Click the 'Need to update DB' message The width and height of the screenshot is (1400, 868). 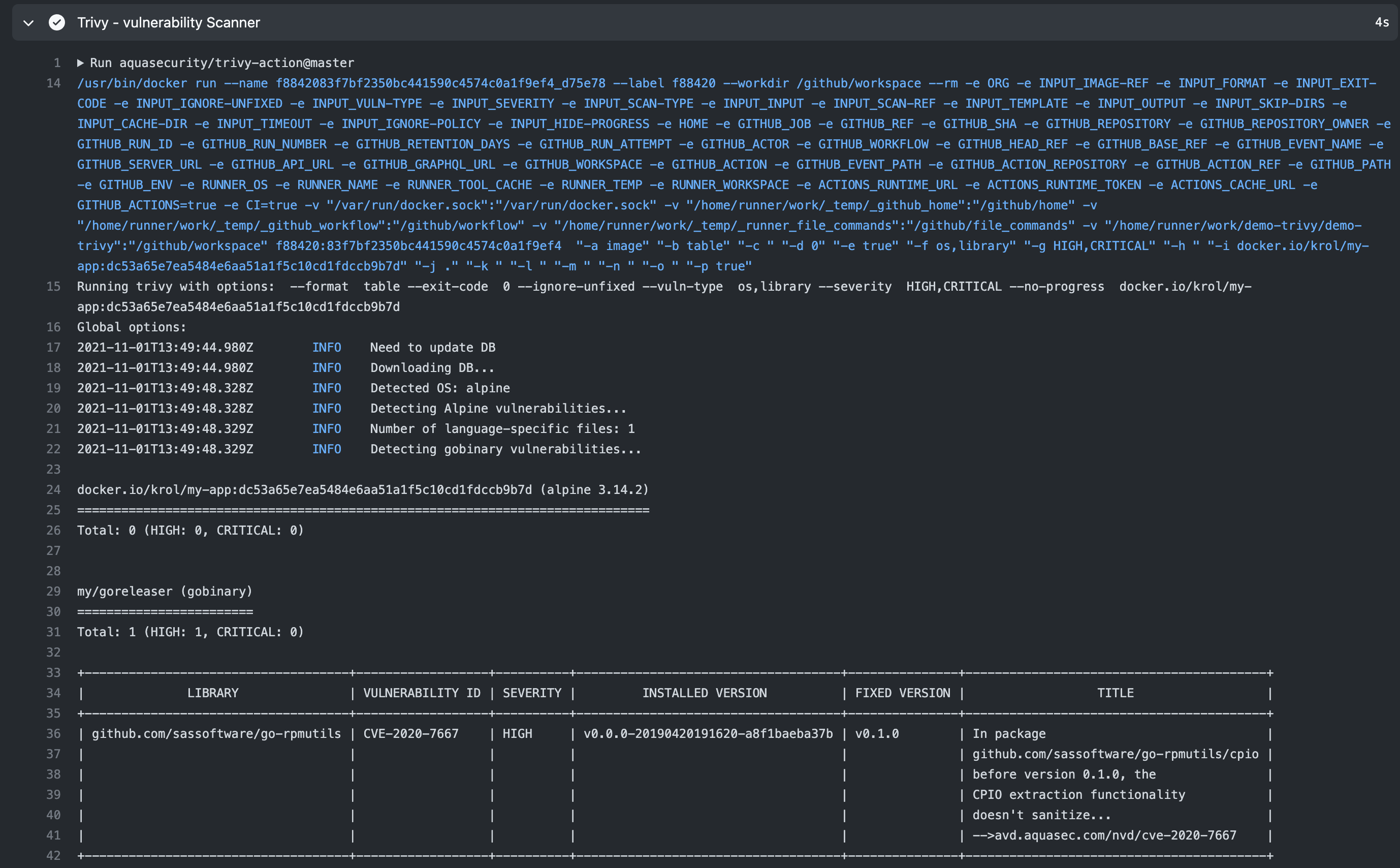click(433, 347)
